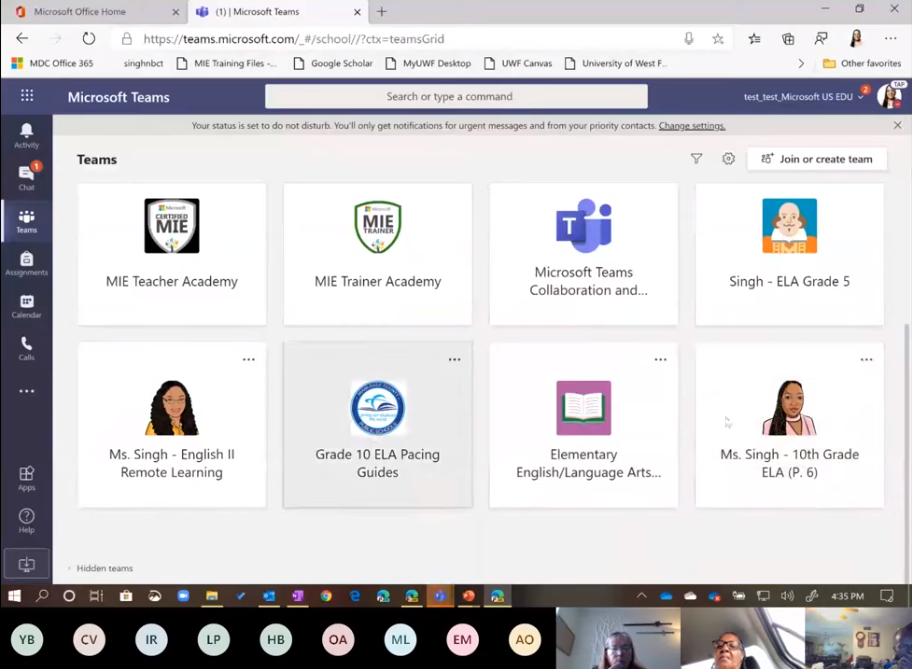
Task: Open MIE Trainer Academy team card
Action: (378, 254)
